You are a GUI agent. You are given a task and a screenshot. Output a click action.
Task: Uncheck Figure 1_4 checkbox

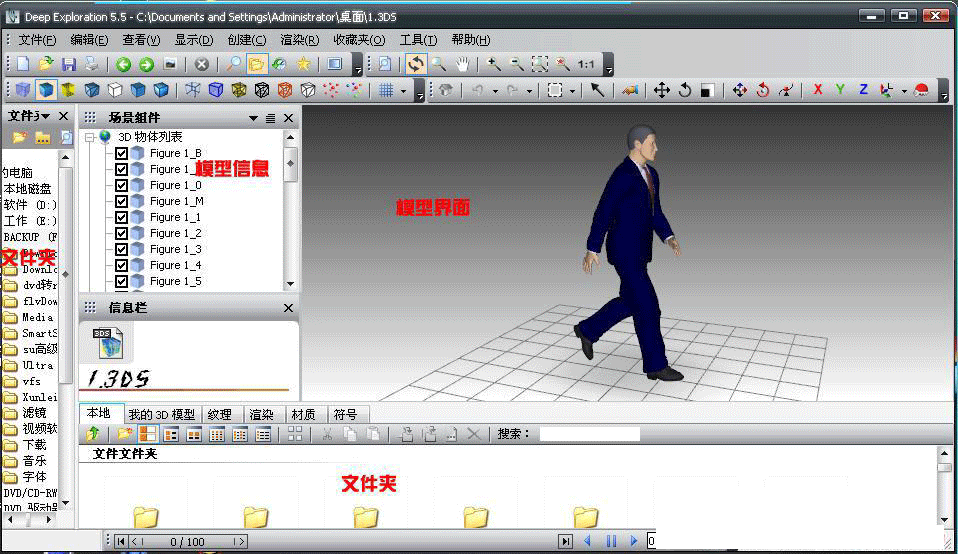121,265
